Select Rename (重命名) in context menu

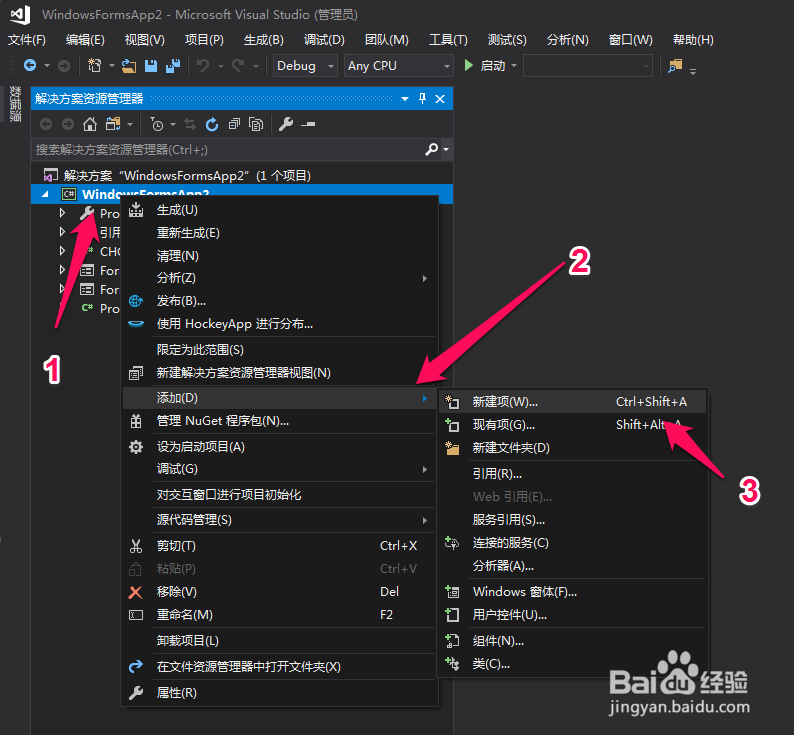point(280,615)
